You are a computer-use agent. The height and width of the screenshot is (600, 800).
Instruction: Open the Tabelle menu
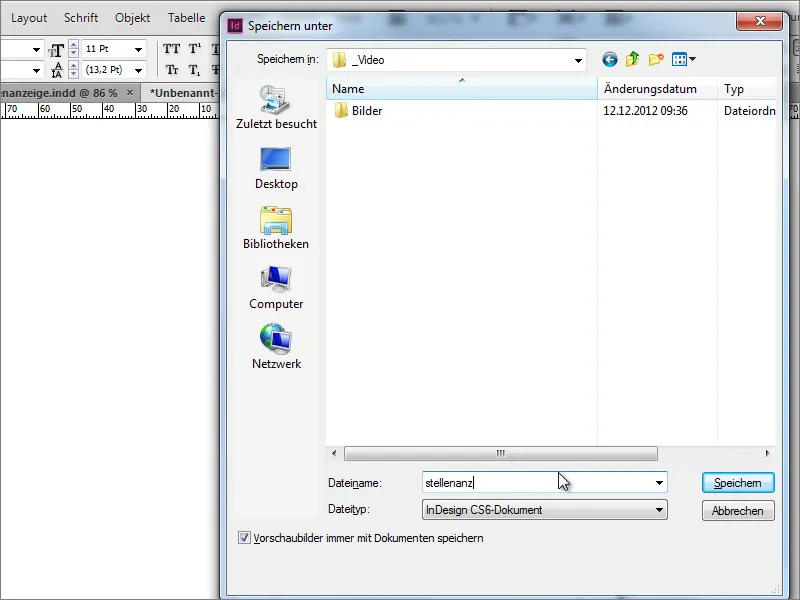click(x=187, y=18)
